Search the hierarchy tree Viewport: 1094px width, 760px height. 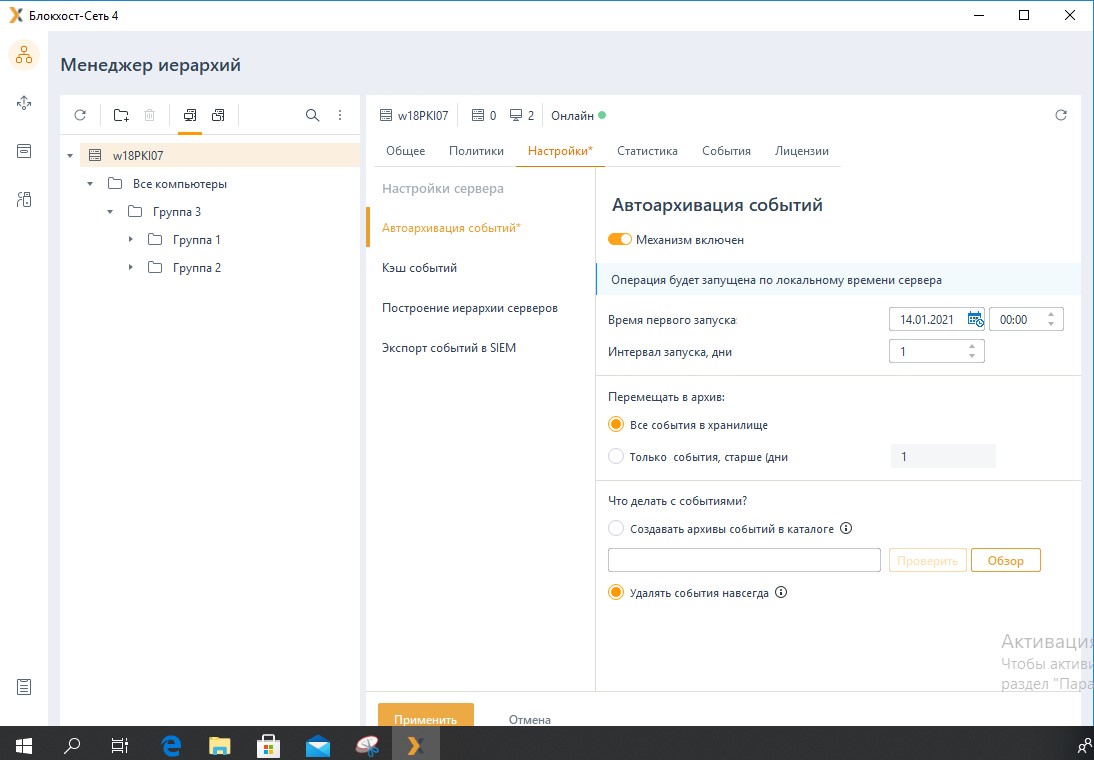coord(313,115)
